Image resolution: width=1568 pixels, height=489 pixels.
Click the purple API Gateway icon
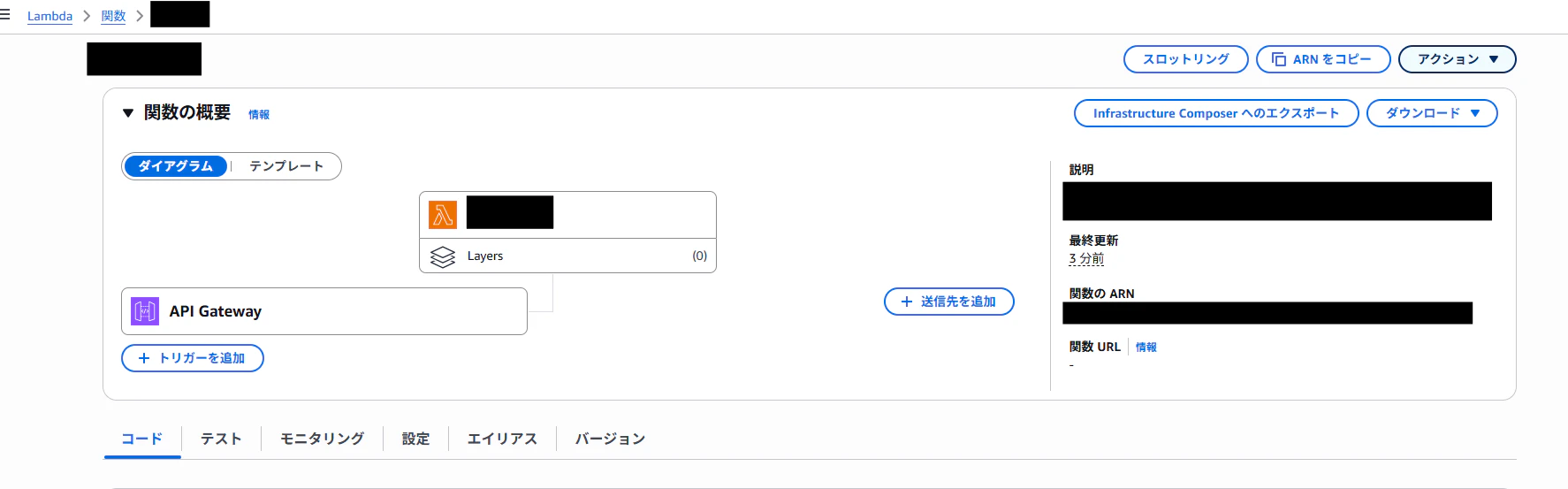pyautogui.click(x=145, y=311)
